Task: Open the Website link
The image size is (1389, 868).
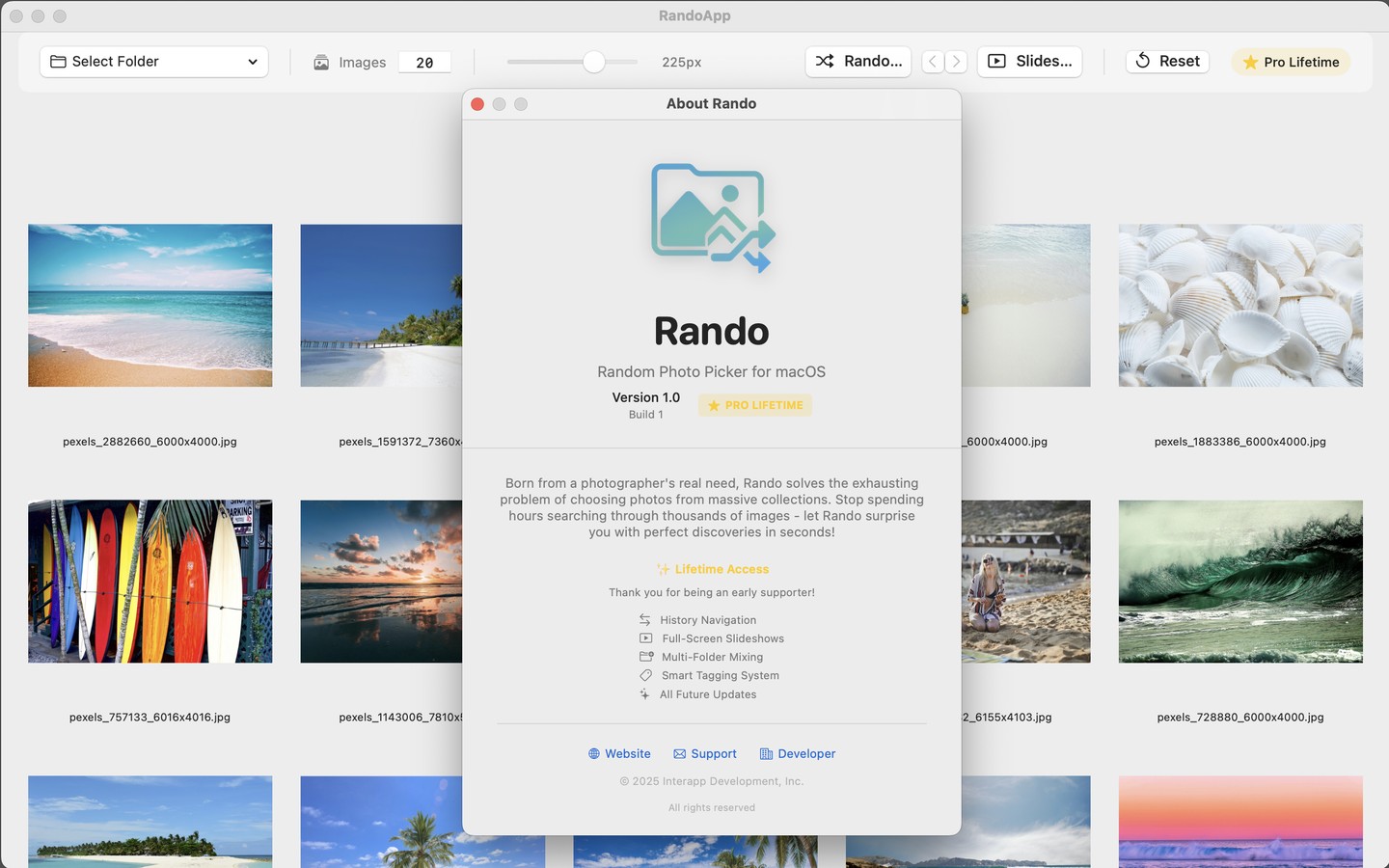Action: coord(619,754)
